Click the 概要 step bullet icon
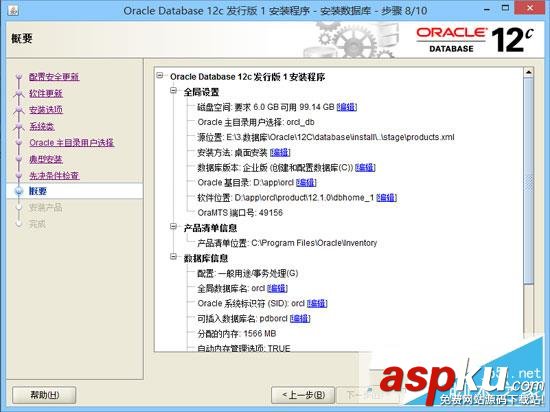This screenshot has height=412, width=550. [x=19, y=191]
